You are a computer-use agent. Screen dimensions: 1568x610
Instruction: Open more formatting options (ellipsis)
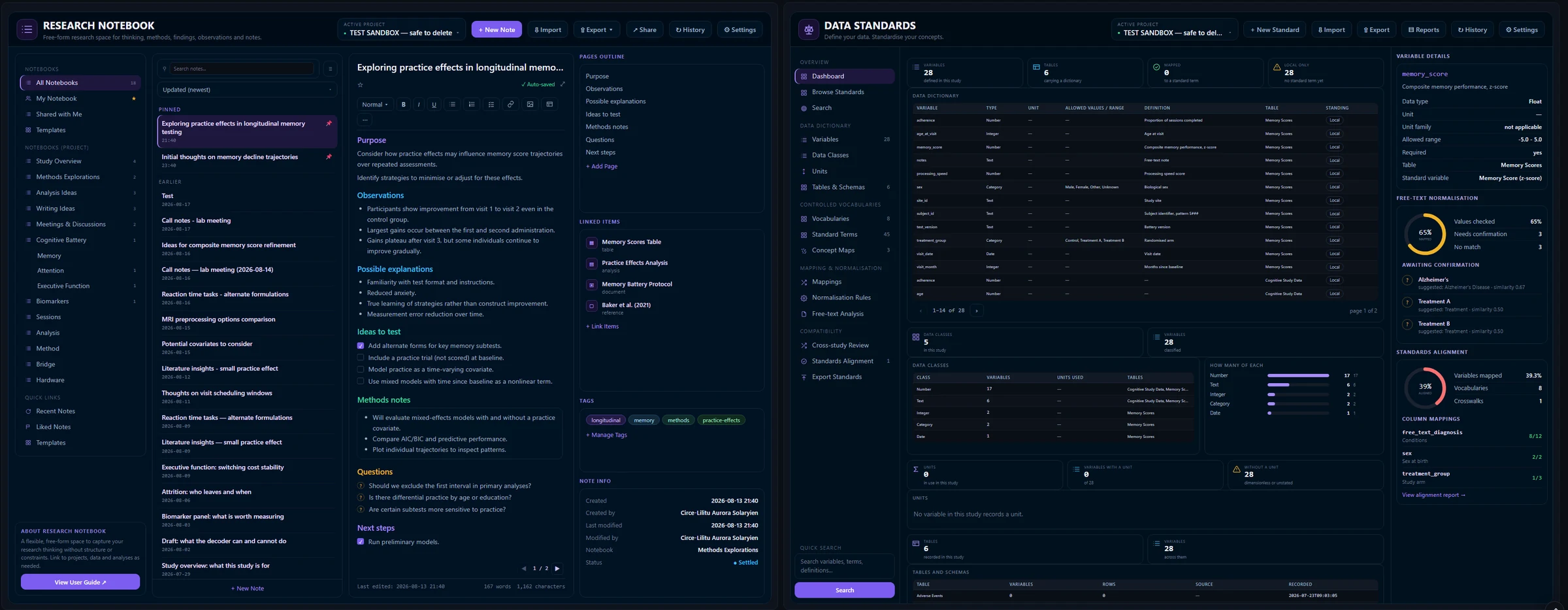[365, 120]
